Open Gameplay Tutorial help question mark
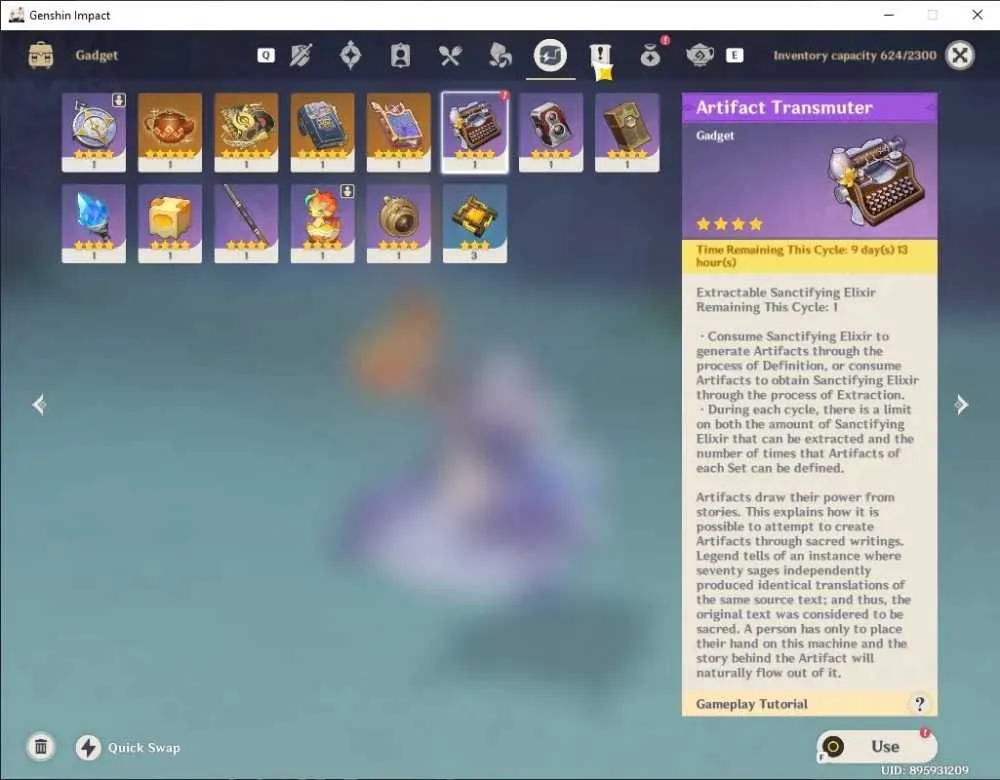Screen dimensions: 1000x780 coord(919,703)
